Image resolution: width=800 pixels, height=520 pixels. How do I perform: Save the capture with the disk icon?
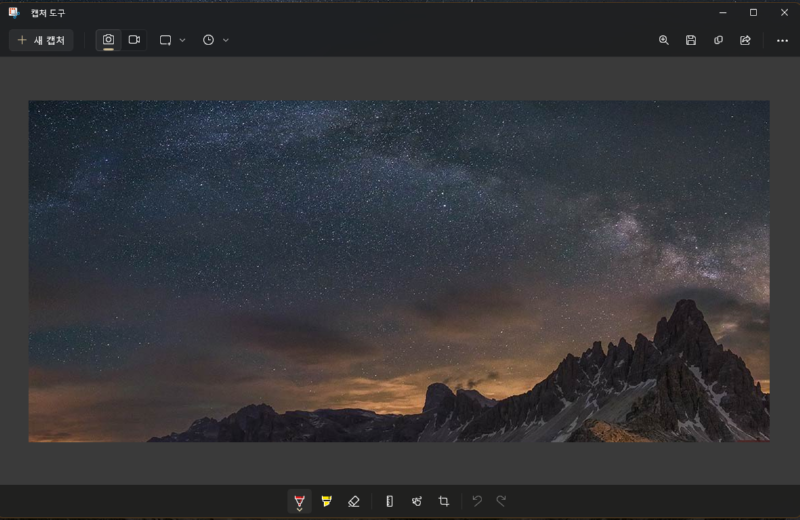[691, 40]
